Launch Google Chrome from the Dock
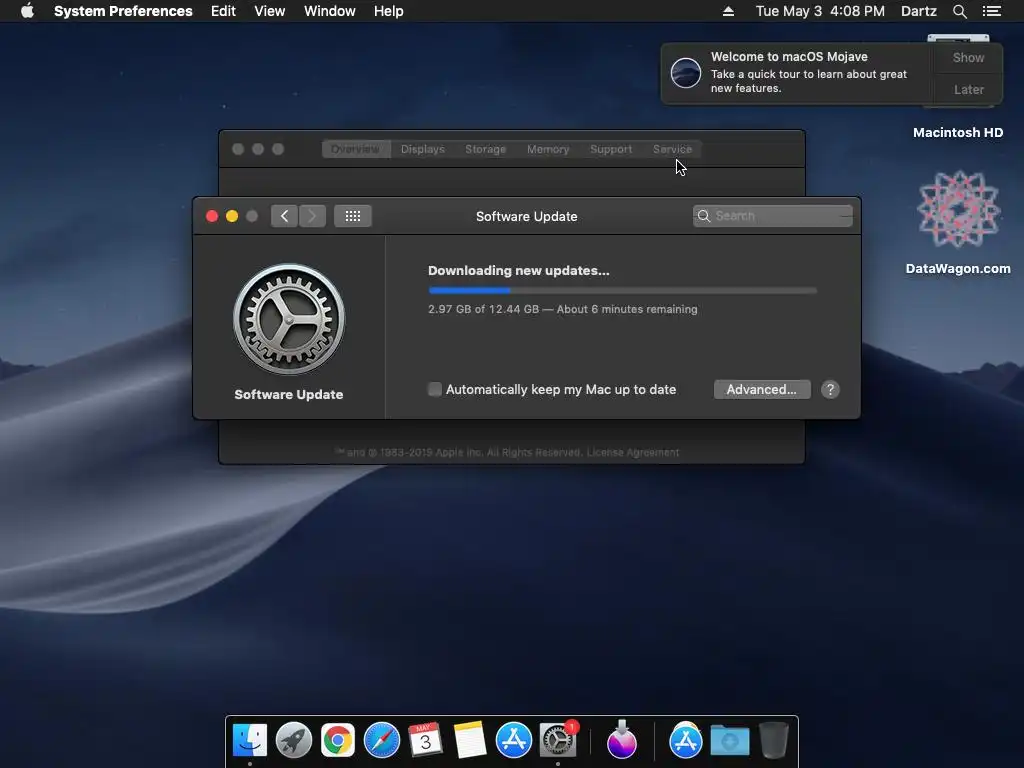Image resolution: width=1024 pixels, height=768 pixels. 338,741
